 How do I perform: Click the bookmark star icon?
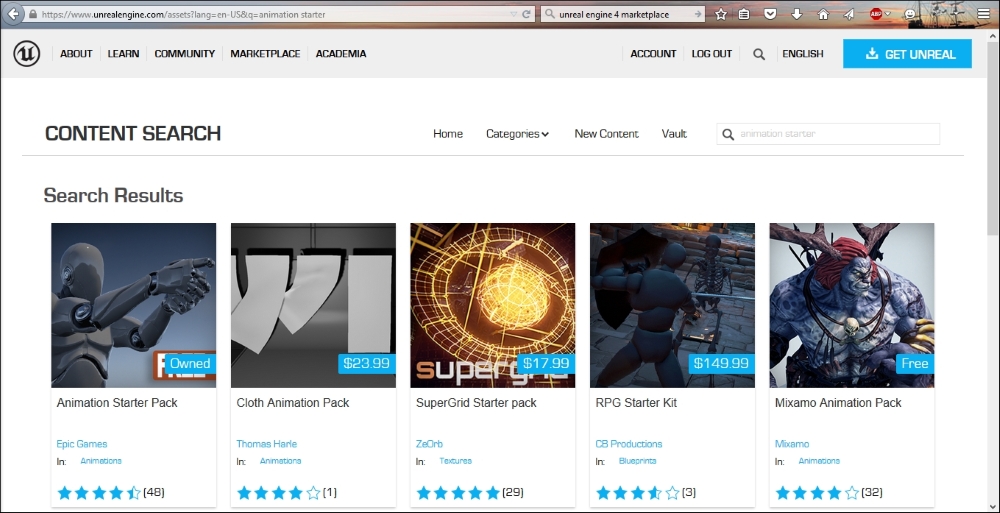pos(721,14)
